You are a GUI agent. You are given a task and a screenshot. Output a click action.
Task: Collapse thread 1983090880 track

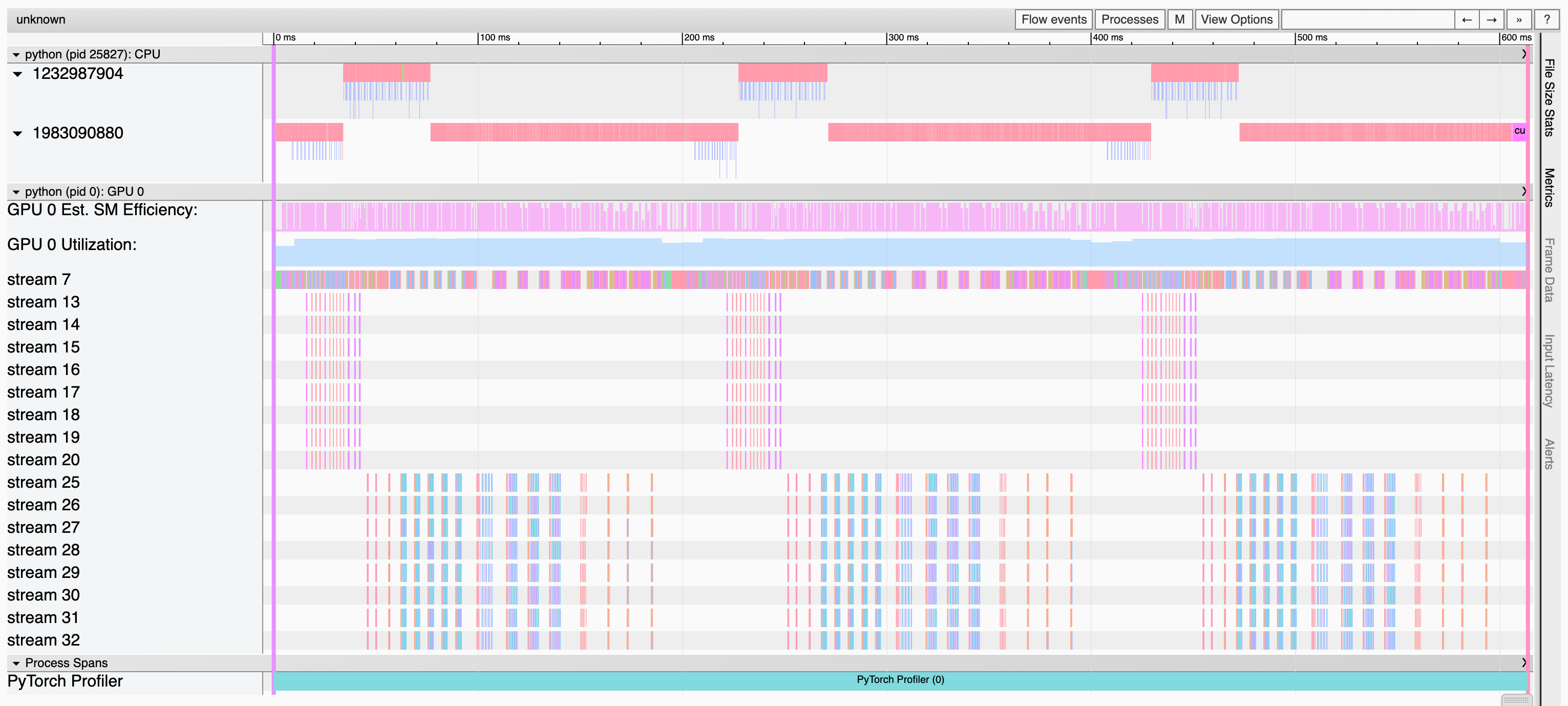click(17, 133)
